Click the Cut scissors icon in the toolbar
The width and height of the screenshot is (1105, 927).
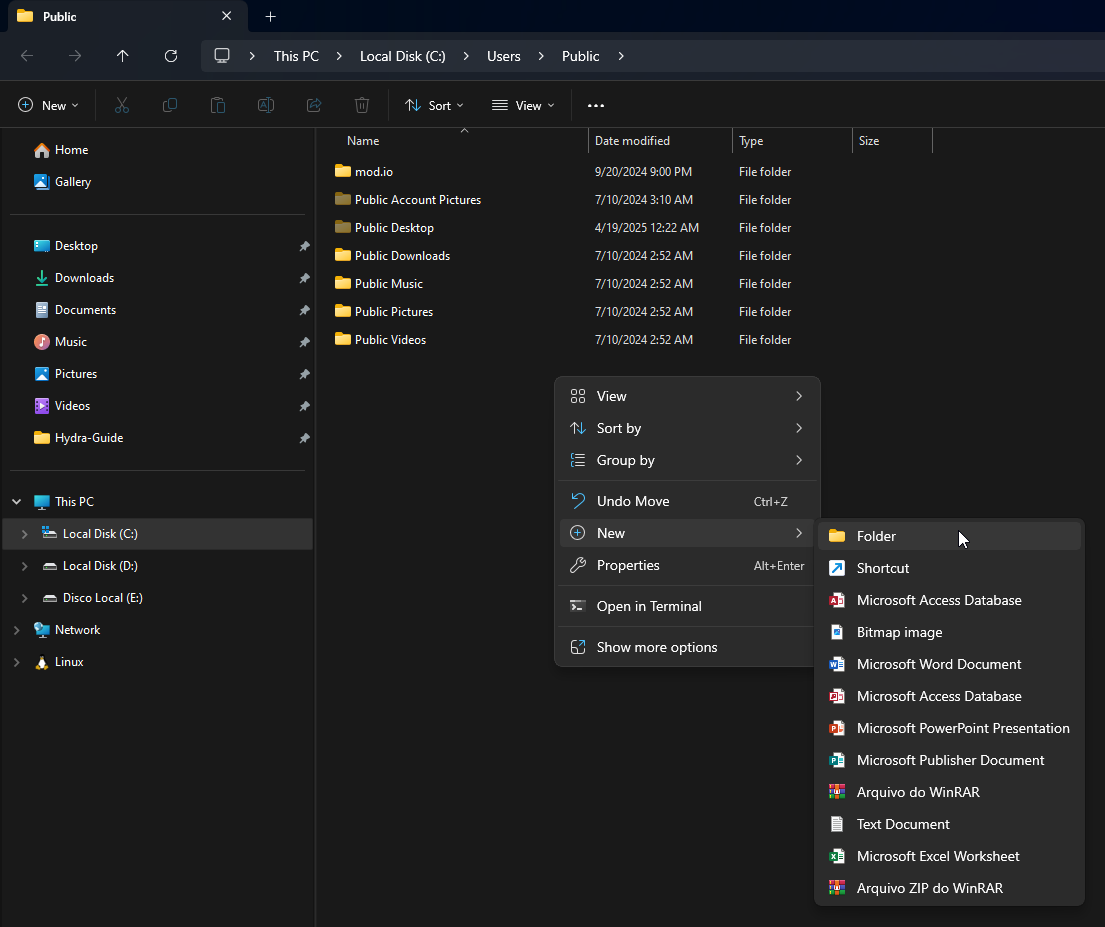coord(122,106)
